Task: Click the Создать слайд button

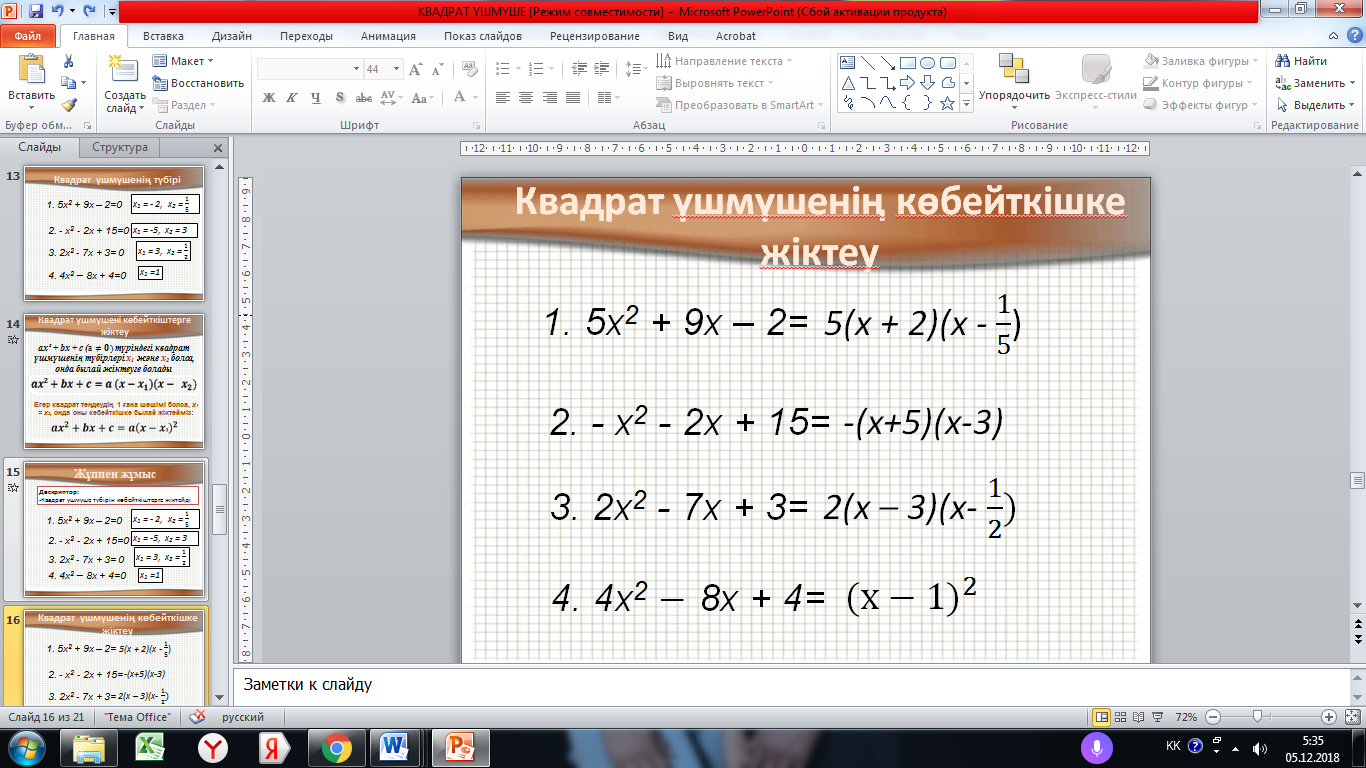Action: (x=125, y=82)
